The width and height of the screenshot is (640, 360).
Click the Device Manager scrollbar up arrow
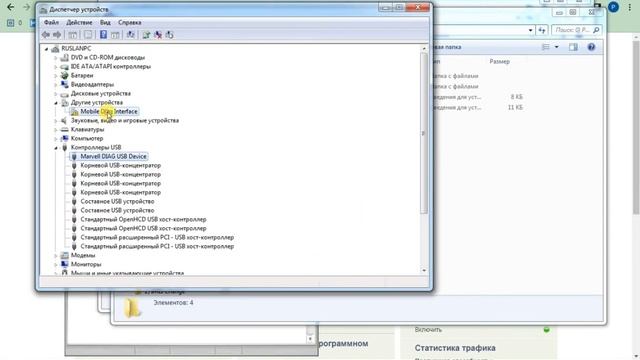(x=424, y=49)
